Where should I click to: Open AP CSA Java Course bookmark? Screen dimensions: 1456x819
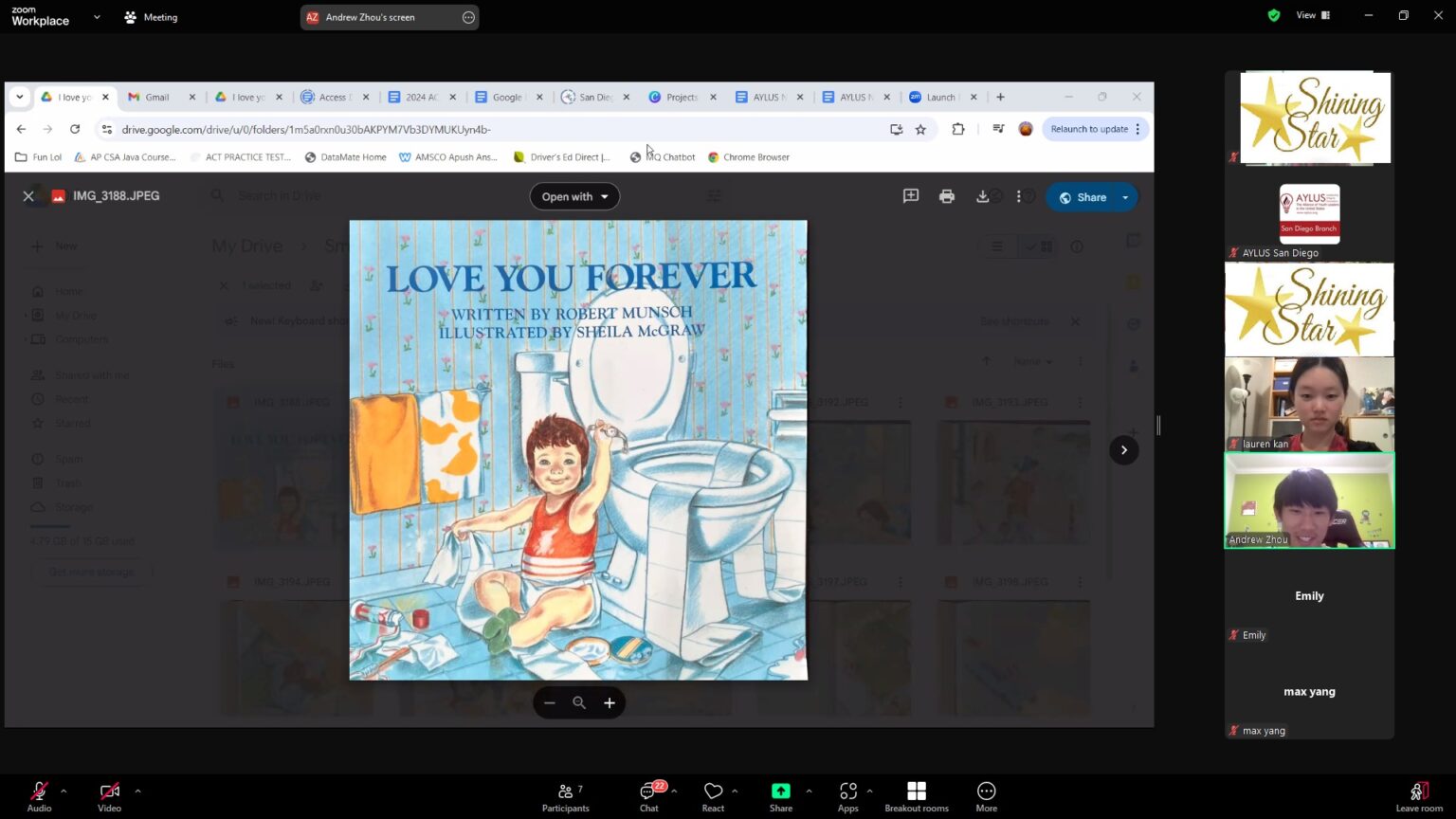pos(125,157)
